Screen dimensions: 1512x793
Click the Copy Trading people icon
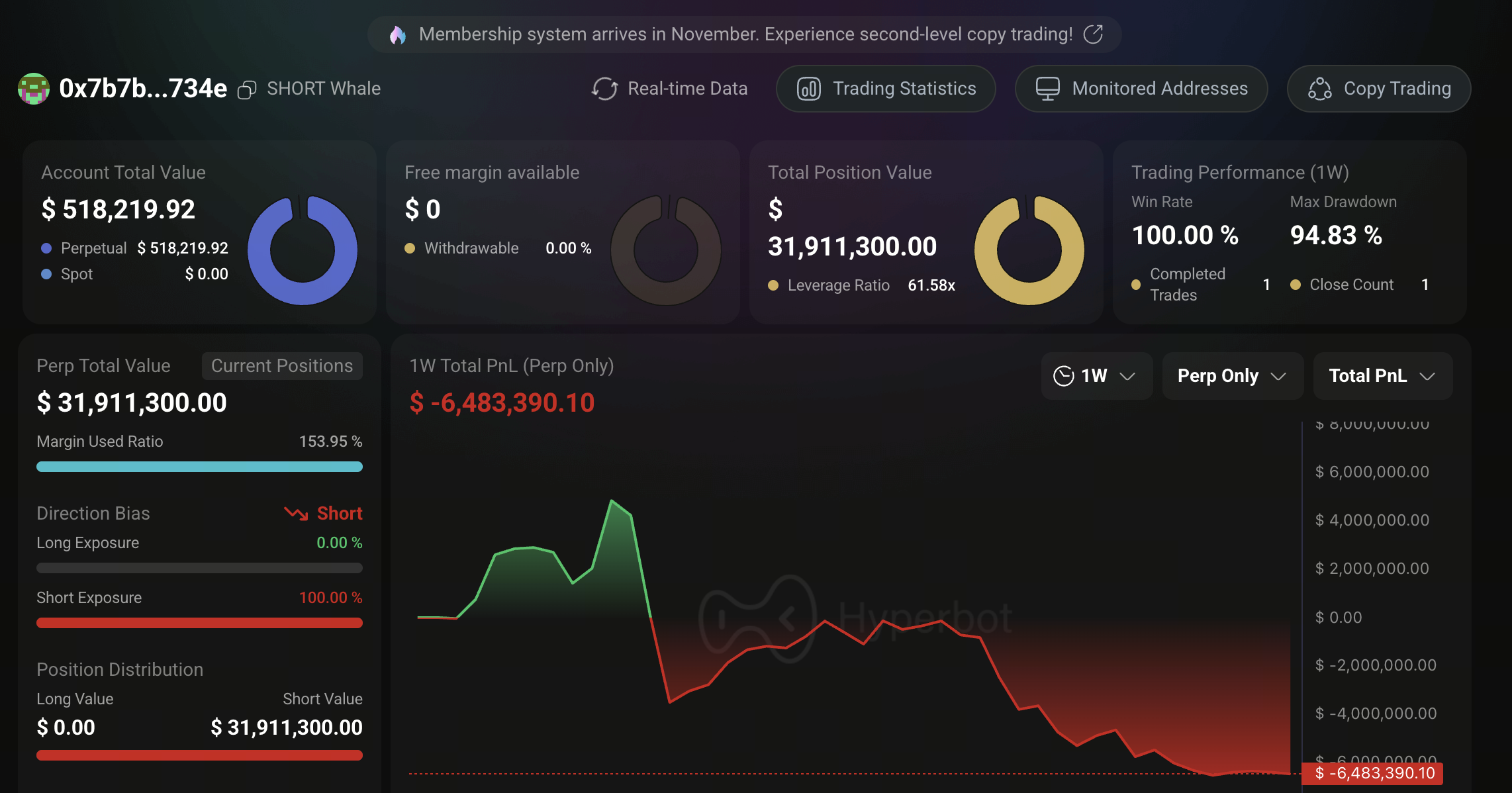tap(1319, 89)
